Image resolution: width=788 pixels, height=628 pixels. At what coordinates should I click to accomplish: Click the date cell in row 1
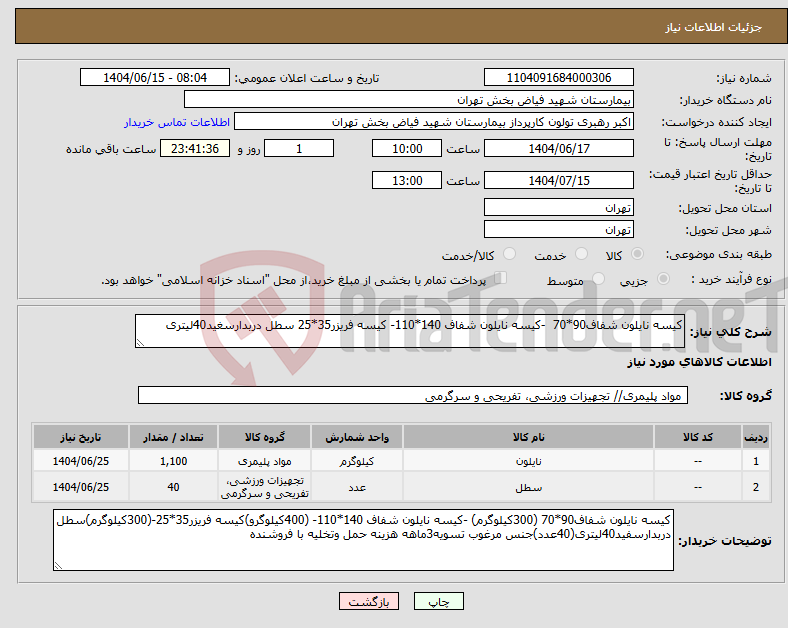[x=80, y=461]
